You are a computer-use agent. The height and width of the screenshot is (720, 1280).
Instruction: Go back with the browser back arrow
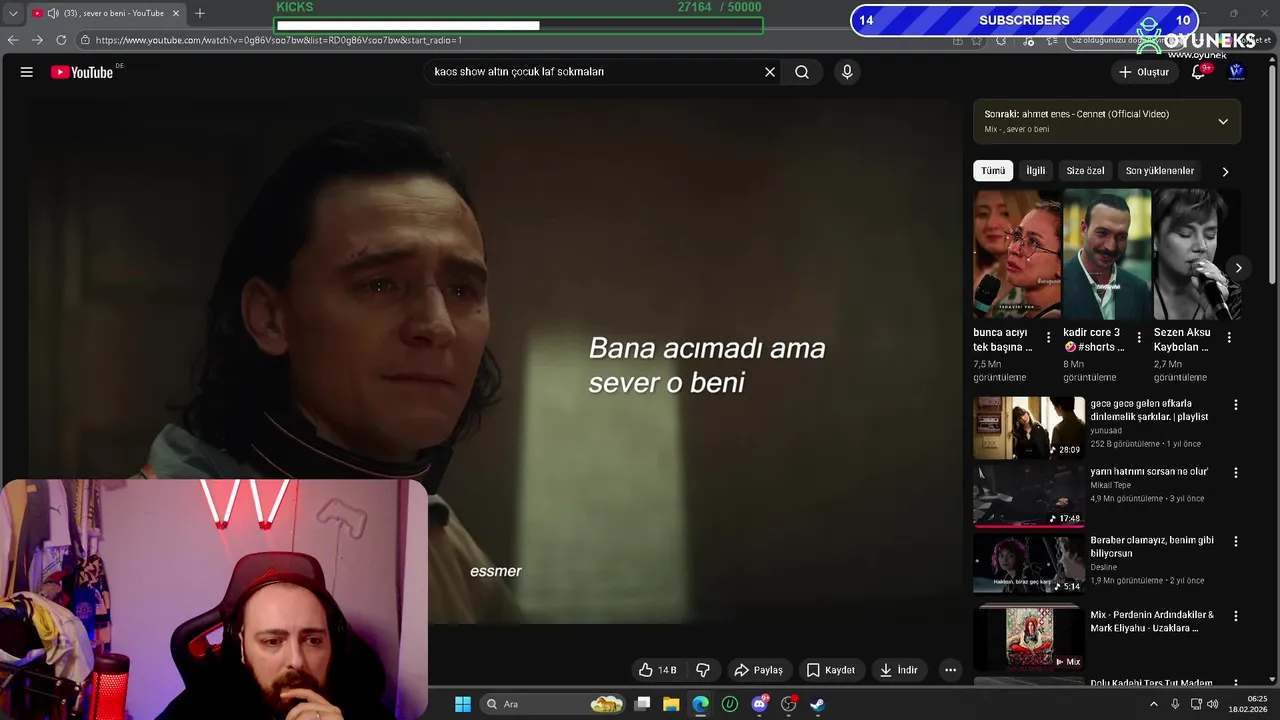tap(13, 40)
